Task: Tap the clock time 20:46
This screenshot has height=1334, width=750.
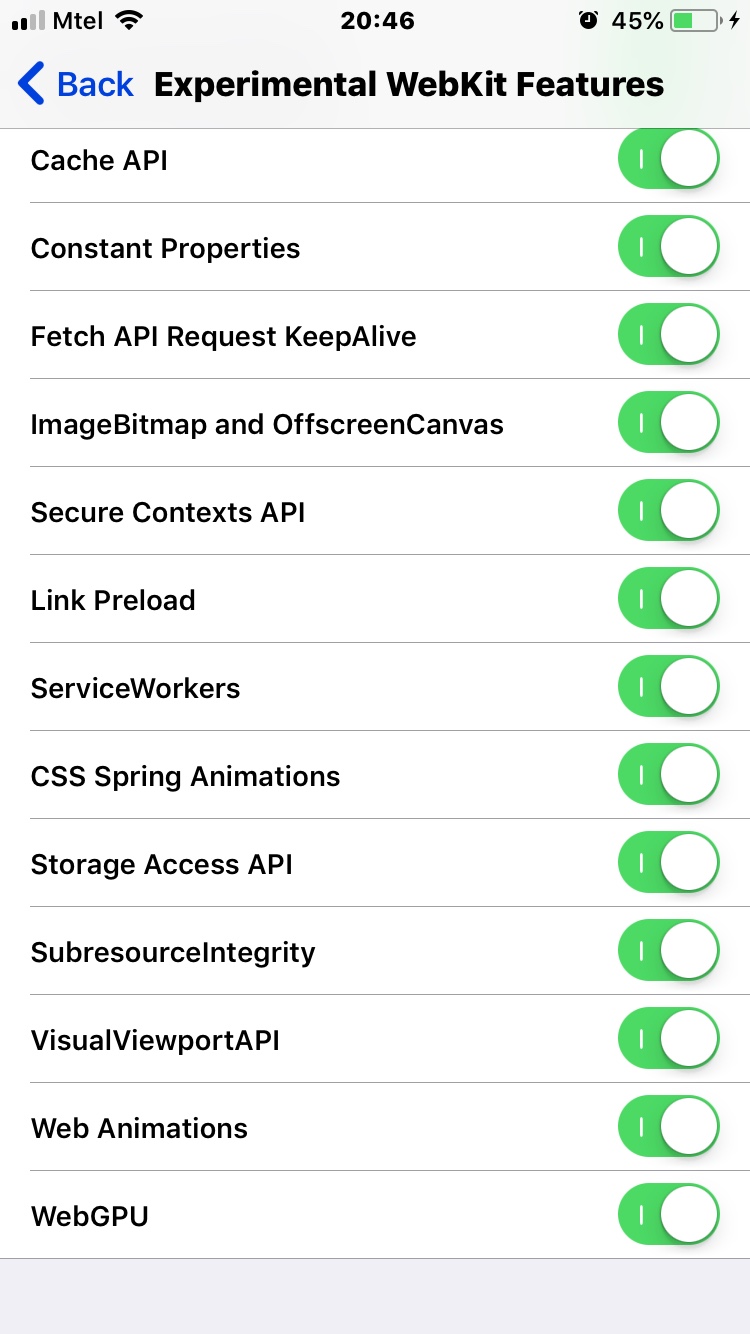Action: tap(375, 20)
